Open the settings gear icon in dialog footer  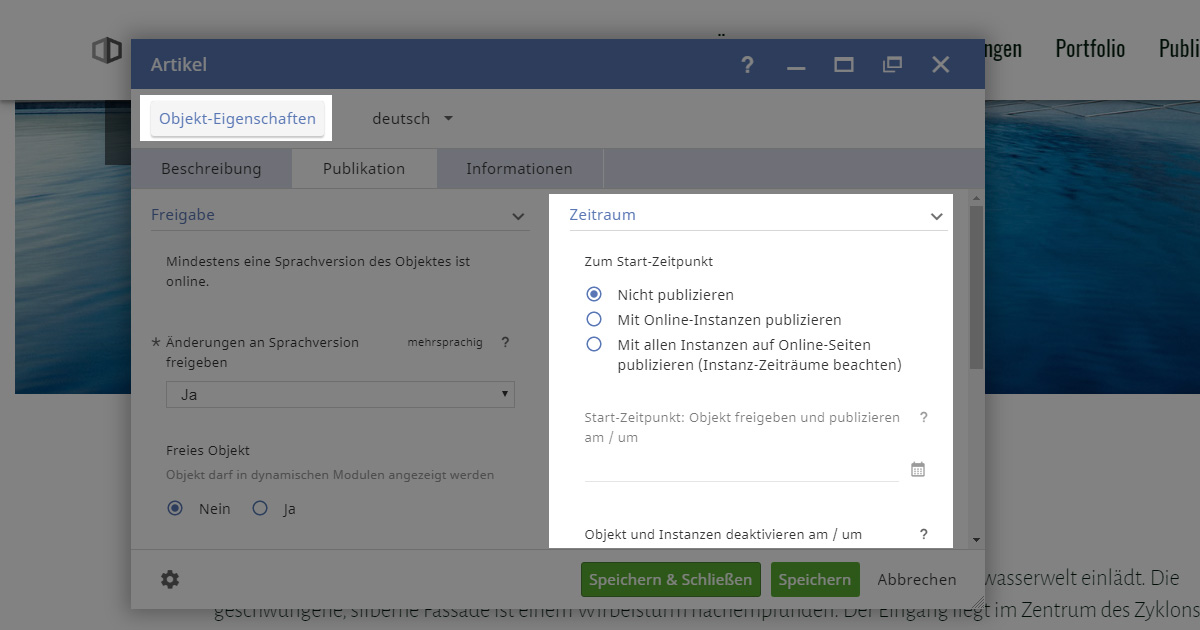[170, 579]
